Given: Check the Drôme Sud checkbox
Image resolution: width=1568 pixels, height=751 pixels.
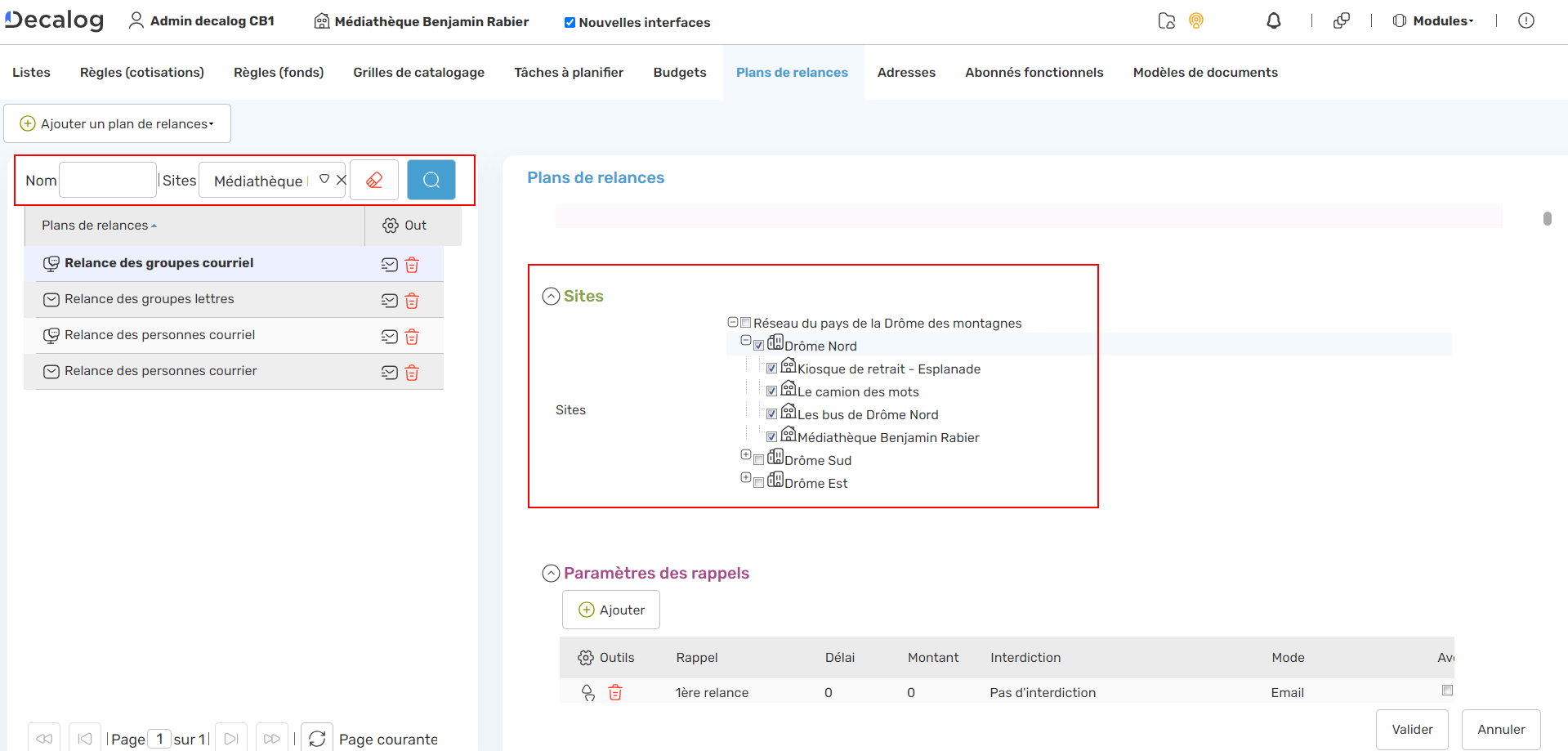Looking at the screenshot, I should tap(758, 460).
